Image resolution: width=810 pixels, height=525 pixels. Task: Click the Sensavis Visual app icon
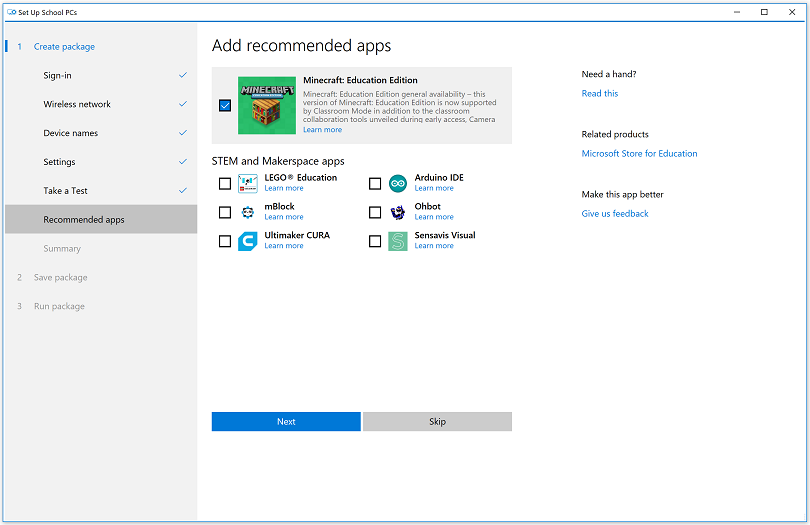pyautogui.click(x=398, y=241)
